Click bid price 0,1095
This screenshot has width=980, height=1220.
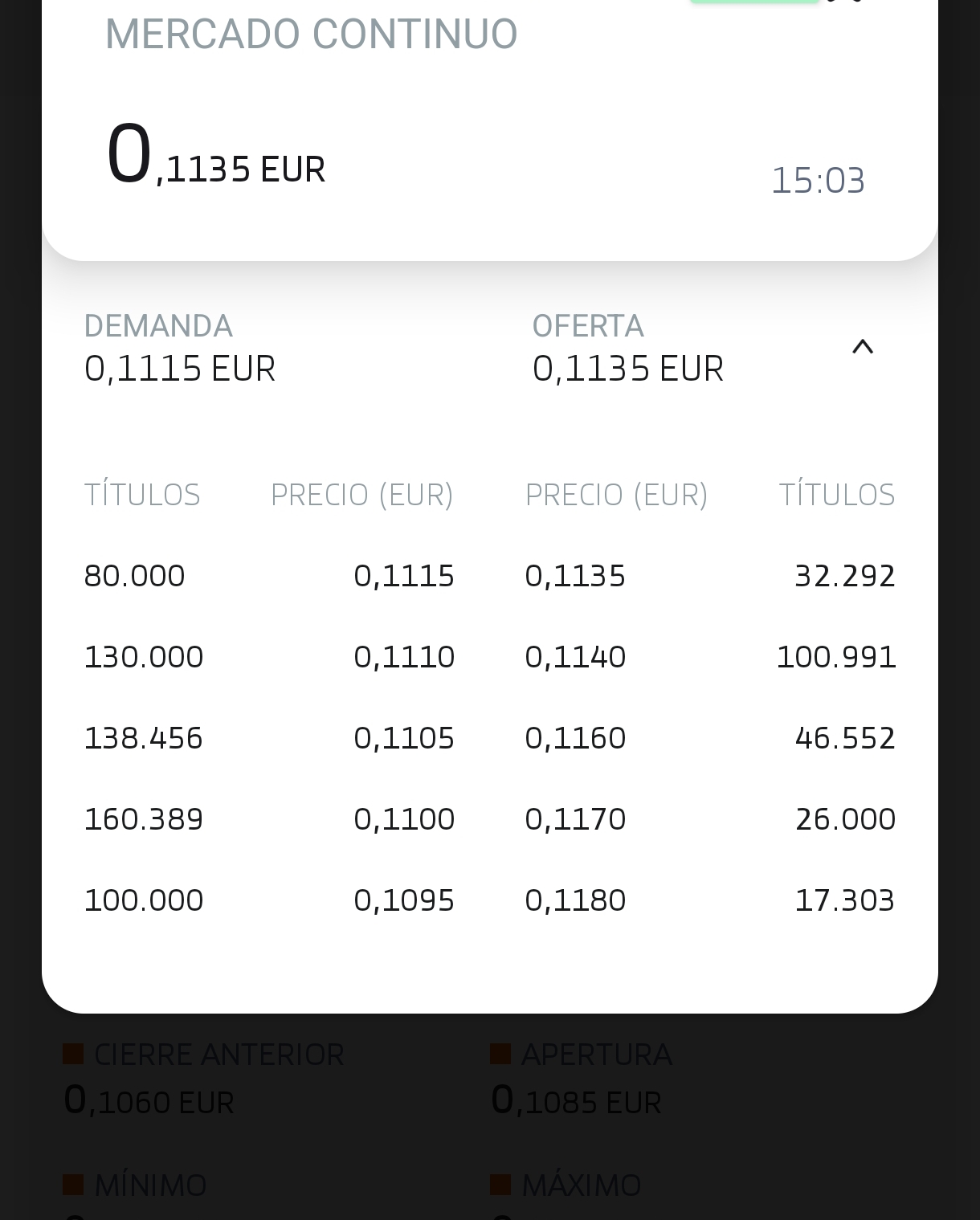click(404, 900)
